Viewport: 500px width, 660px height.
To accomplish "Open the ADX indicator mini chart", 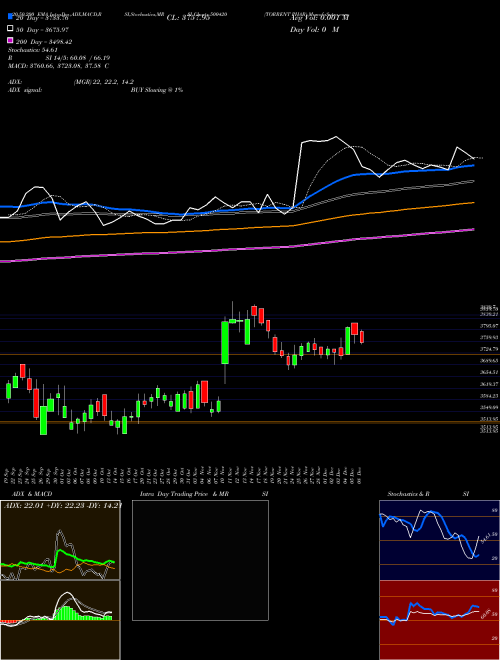I will pyautogui.click(x=60, y=540).
